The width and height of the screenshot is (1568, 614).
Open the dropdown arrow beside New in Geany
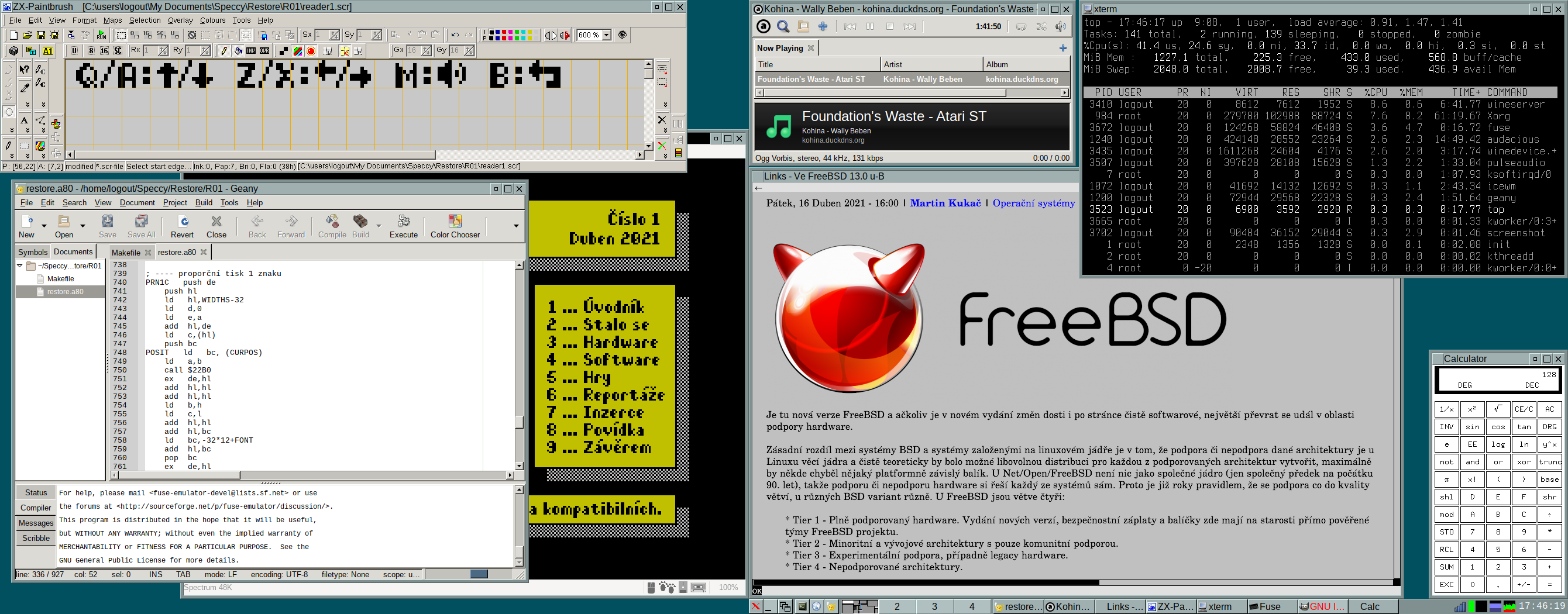(x=44, y=226)
